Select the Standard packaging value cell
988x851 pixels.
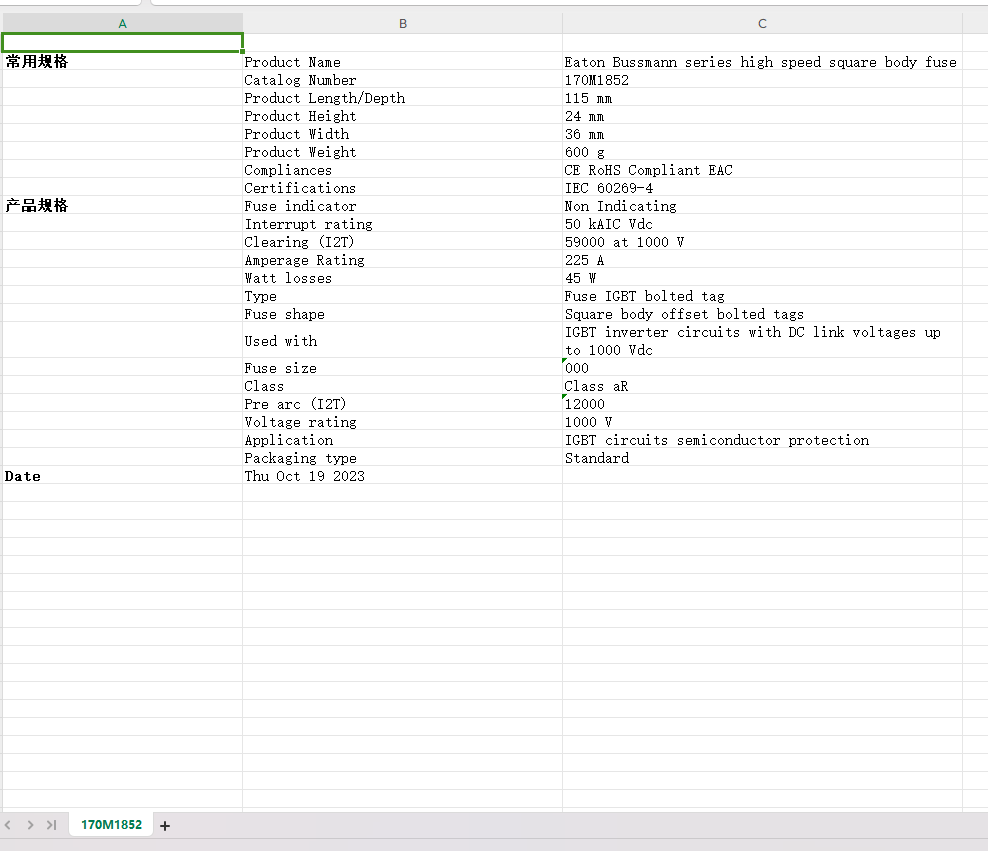[762, 458]
